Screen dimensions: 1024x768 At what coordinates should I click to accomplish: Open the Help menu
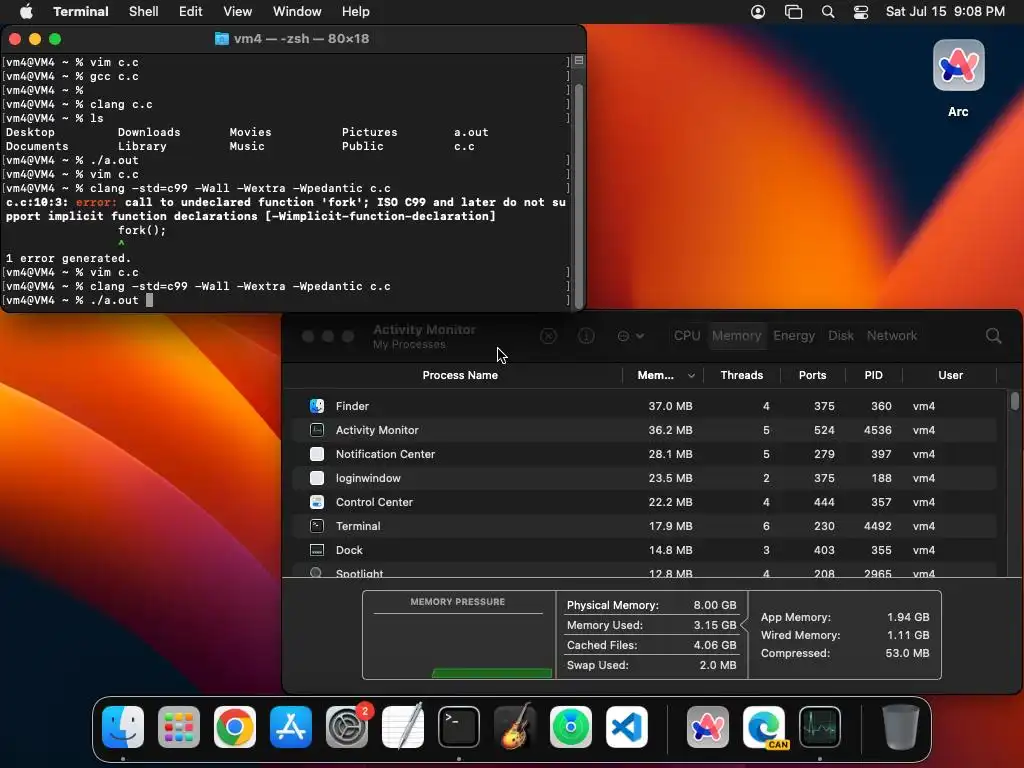coord(355,11)
